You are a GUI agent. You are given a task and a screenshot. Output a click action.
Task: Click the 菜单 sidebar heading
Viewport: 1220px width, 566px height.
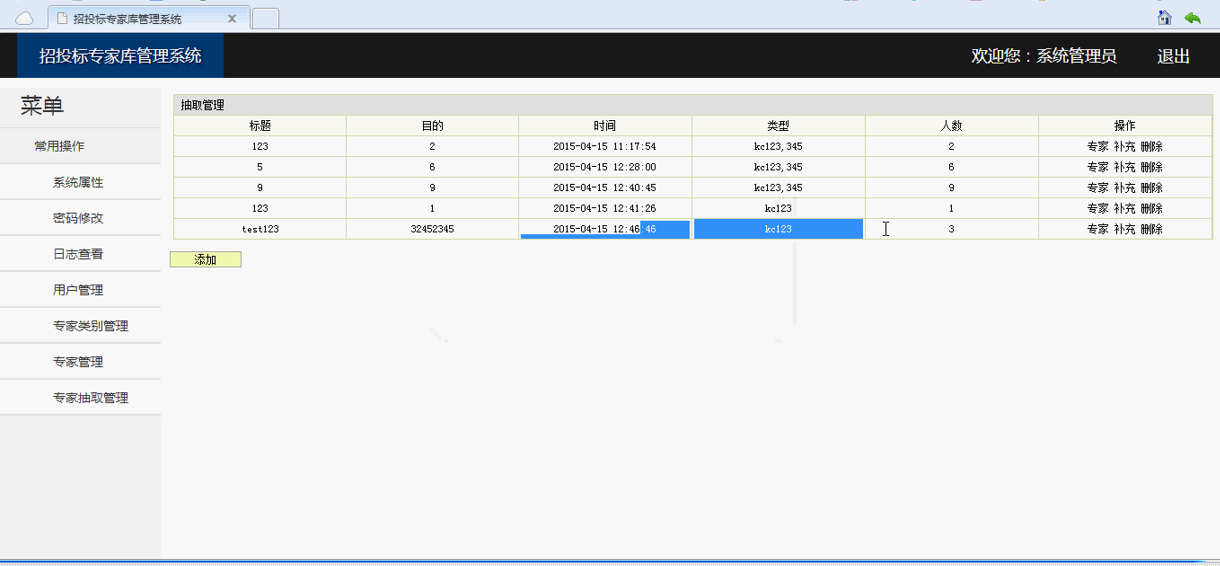42,106
